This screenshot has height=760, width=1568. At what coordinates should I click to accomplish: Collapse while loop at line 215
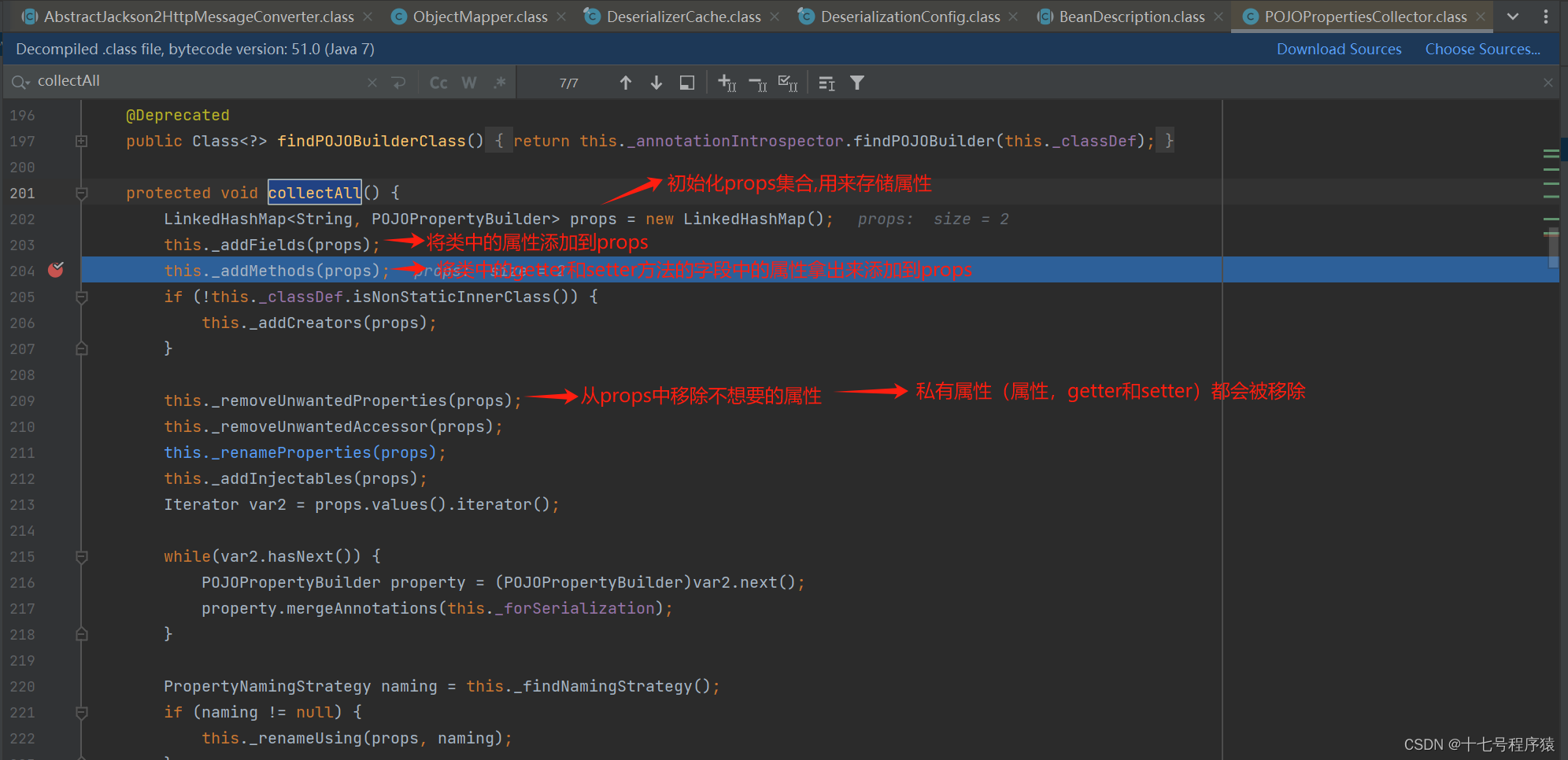[x=81, y=556]
